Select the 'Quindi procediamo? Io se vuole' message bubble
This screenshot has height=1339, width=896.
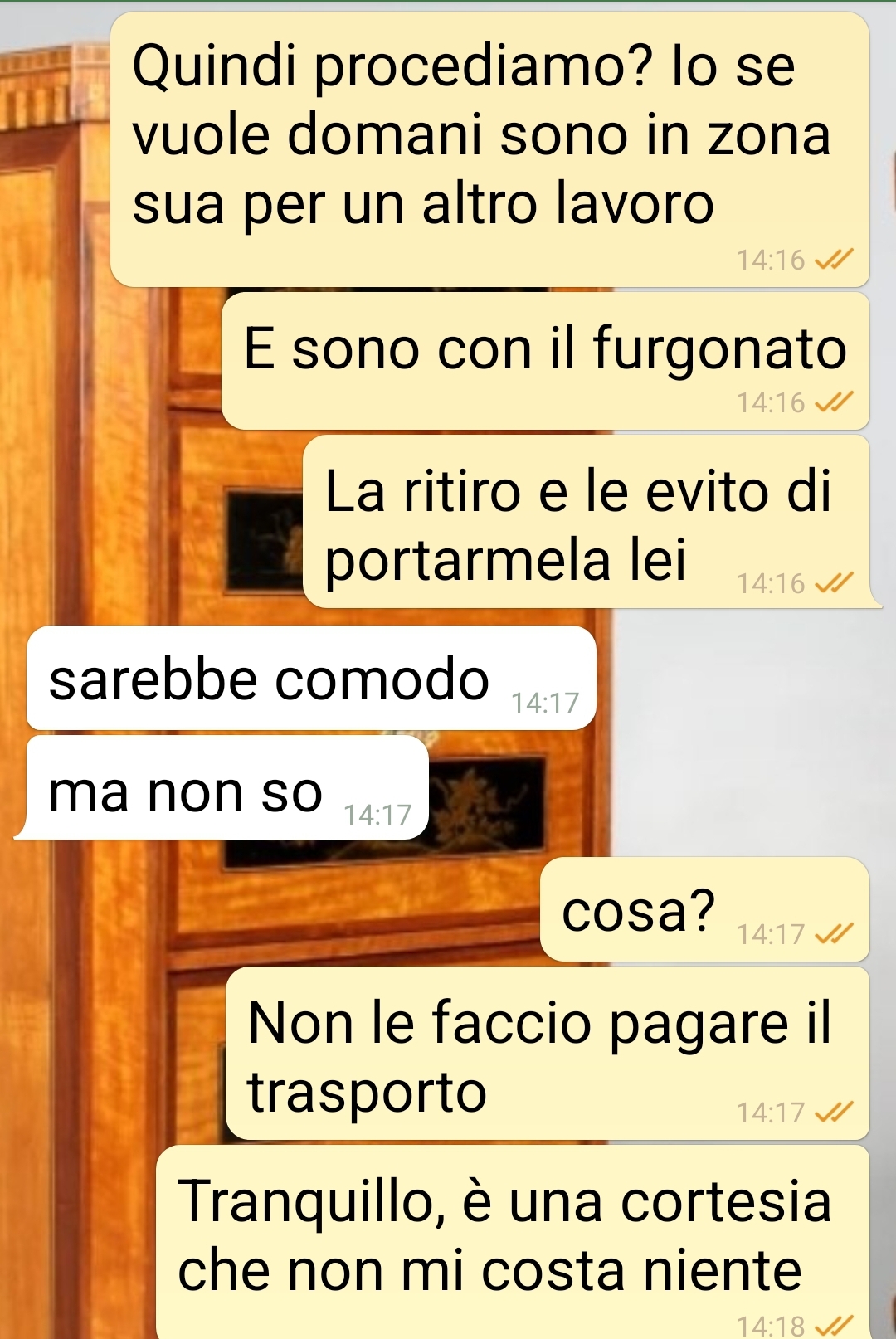tap(489, 150)
